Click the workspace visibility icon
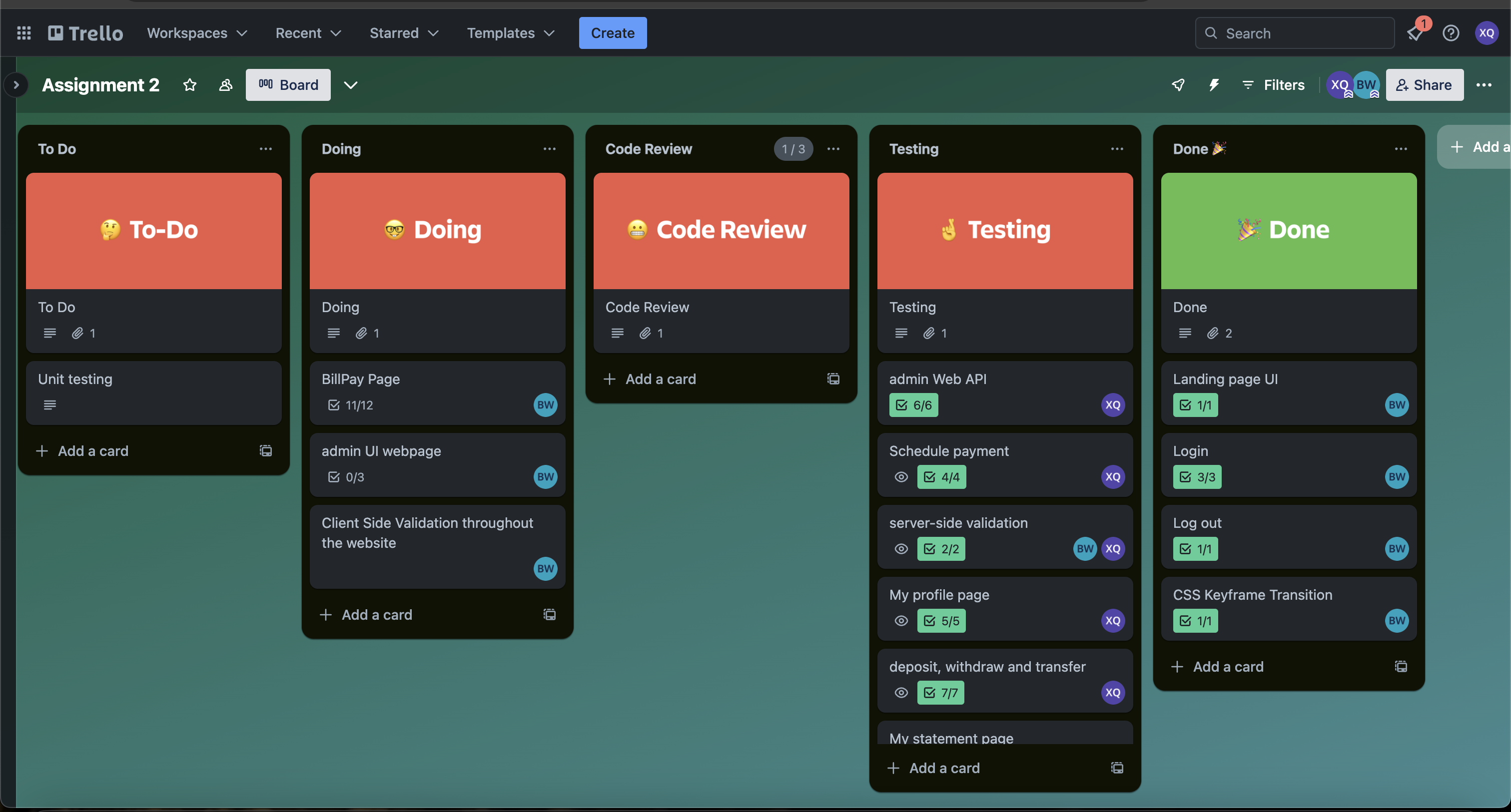 [x=225, y=85]
